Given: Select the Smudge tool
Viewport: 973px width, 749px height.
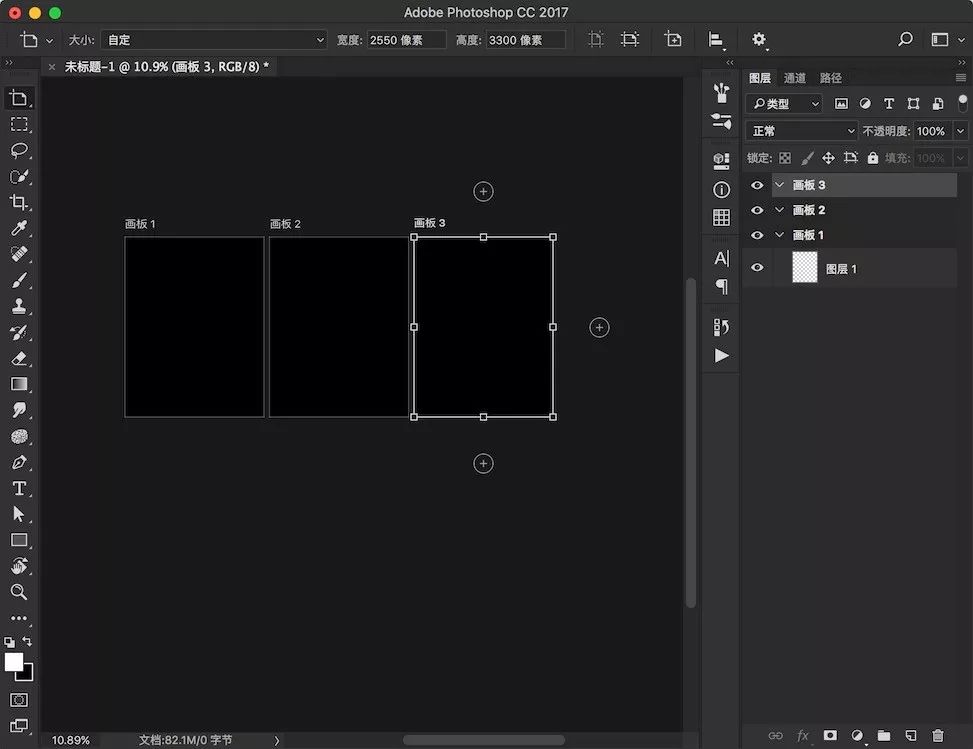Looking at the screenshot, I should click(19, 410).
